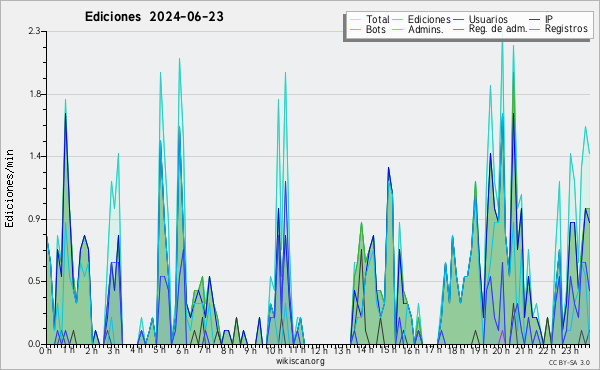Click the '20 h' x-axis tick label
This screenshot has height=370, width=600.
501,351
